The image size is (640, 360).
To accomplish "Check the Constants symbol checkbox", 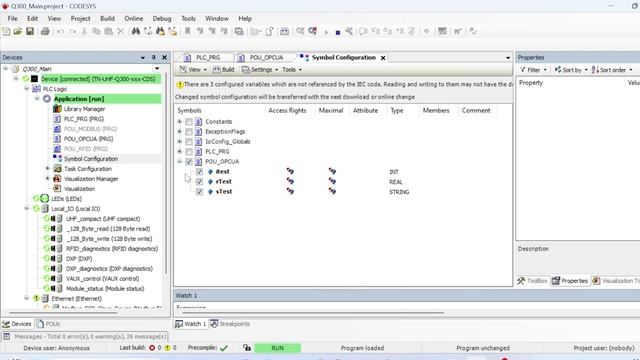I will pyautogui.click(x=189, y=122).
